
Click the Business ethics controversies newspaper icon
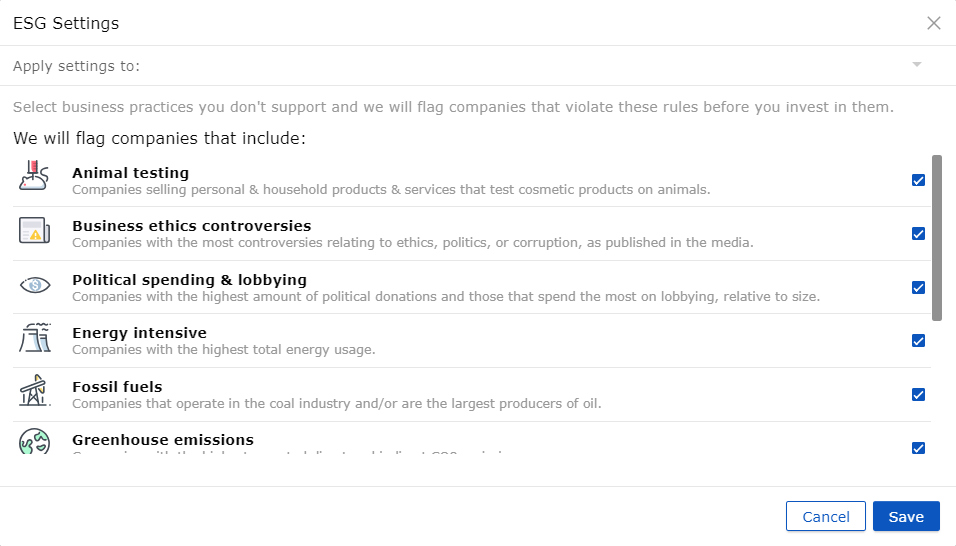point(34,230)
